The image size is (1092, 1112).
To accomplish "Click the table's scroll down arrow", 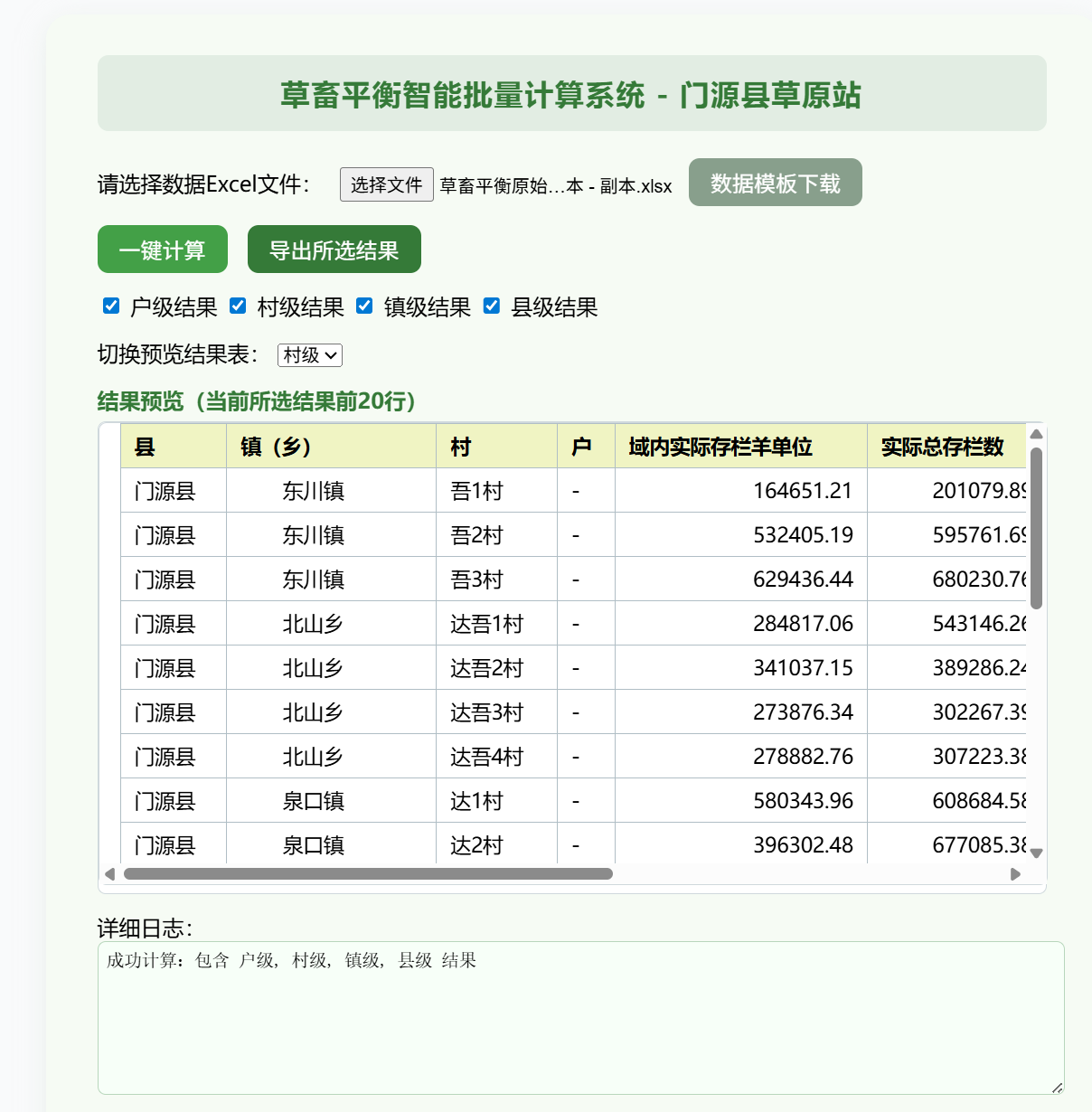I will [1036, 853].
